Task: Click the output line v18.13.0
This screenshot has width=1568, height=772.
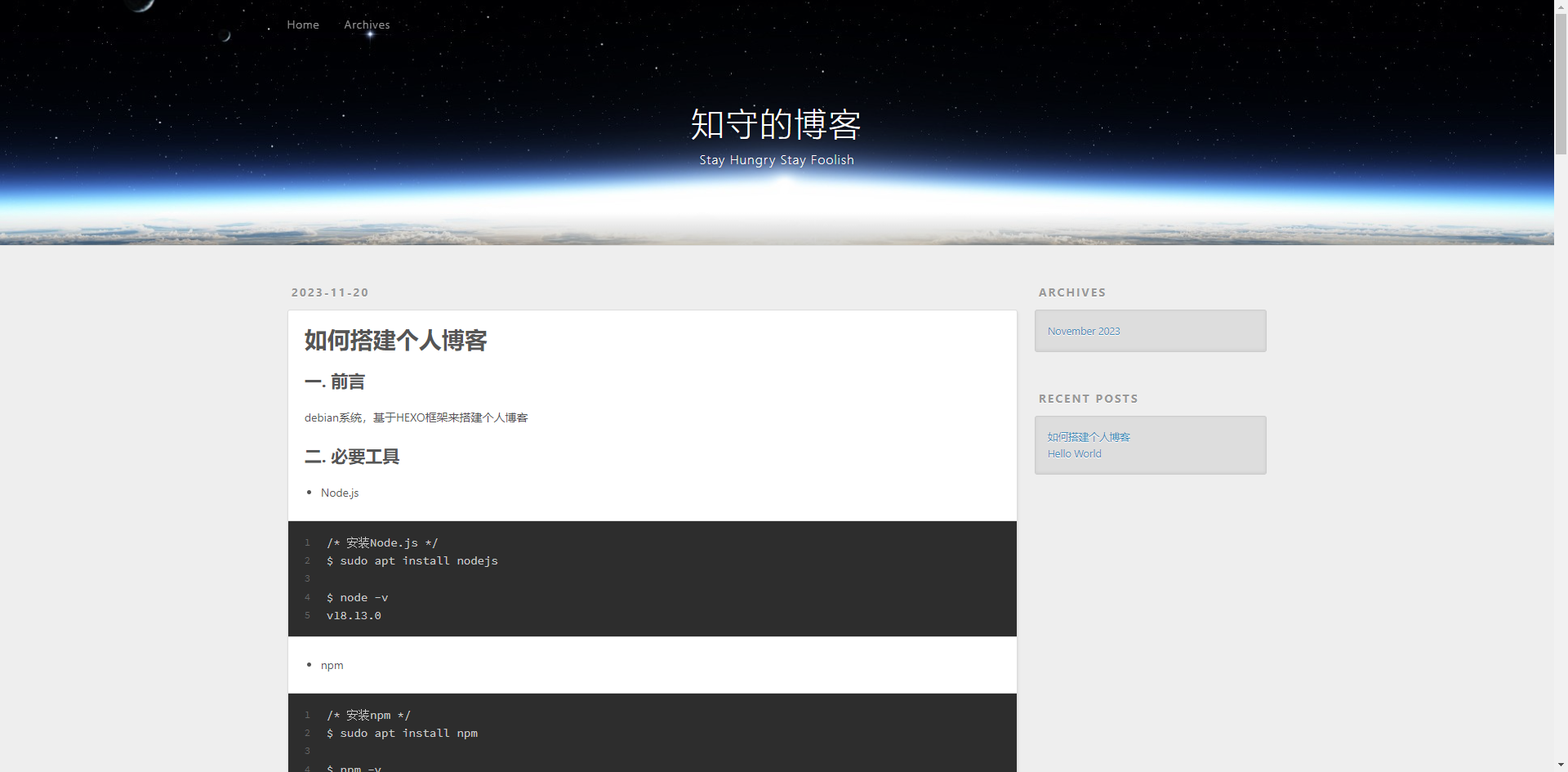Action: [354, 615]
